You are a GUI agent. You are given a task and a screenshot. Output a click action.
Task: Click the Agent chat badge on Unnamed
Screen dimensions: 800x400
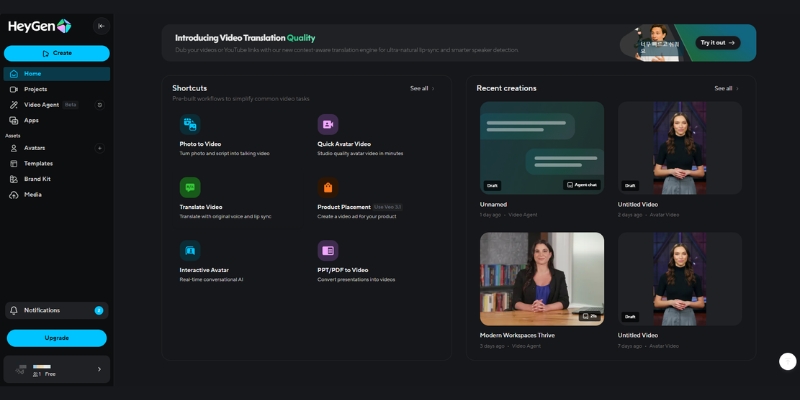[582, 185]
